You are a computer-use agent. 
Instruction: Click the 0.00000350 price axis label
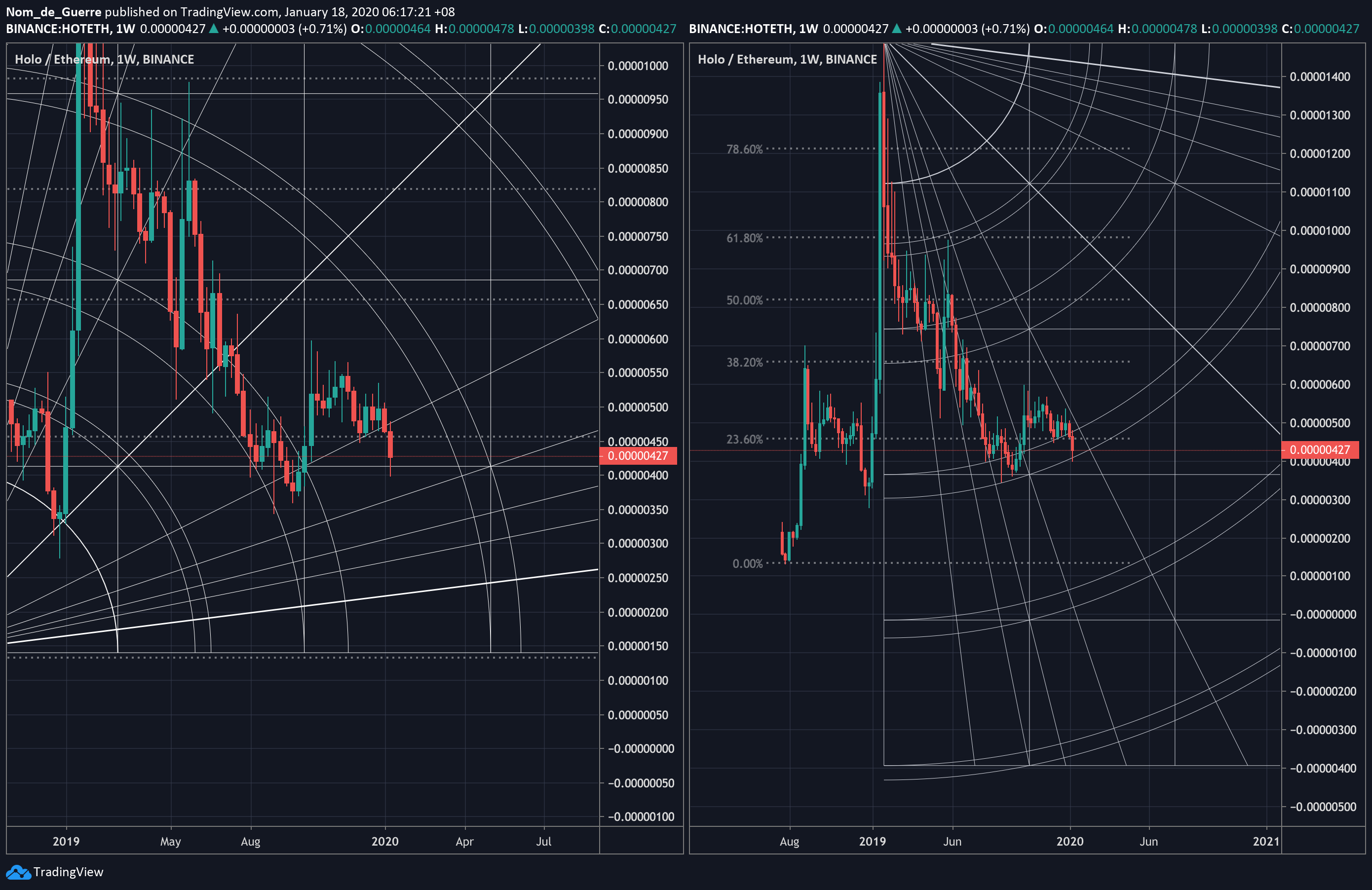pyautogui.click(x=638, y=510)
